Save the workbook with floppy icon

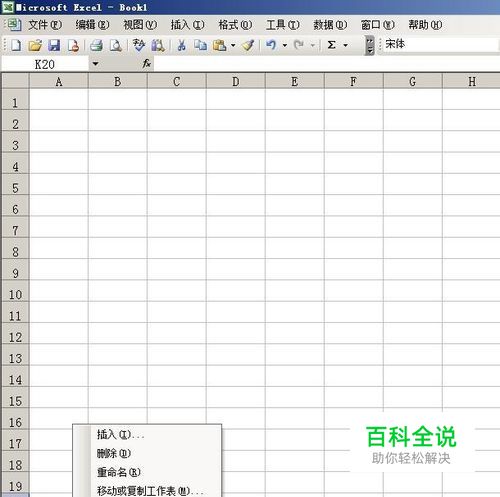click(54, 45)
